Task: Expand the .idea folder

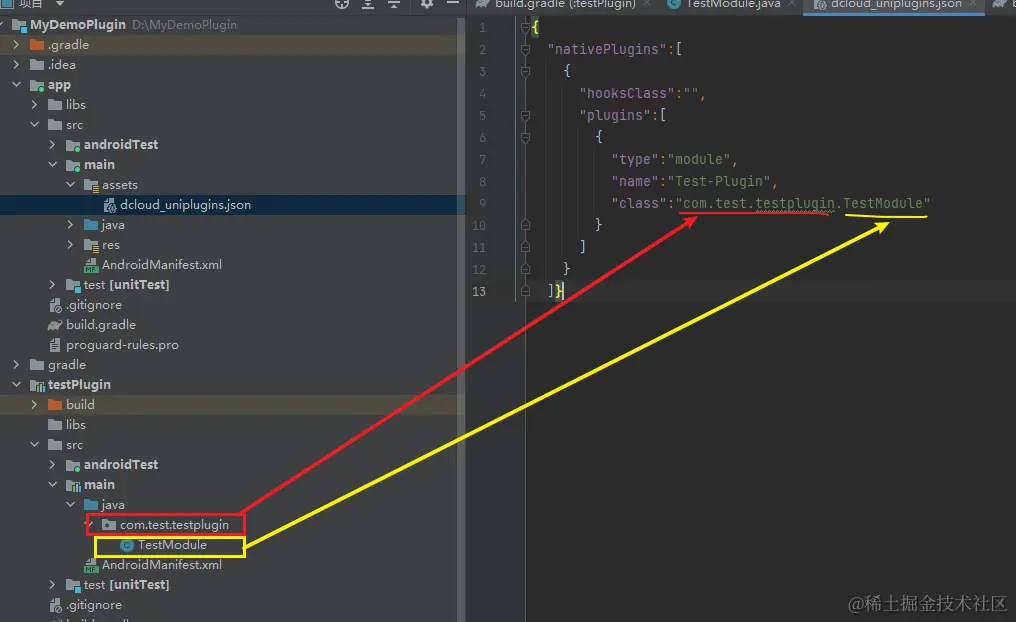Action: click(16, 65)
